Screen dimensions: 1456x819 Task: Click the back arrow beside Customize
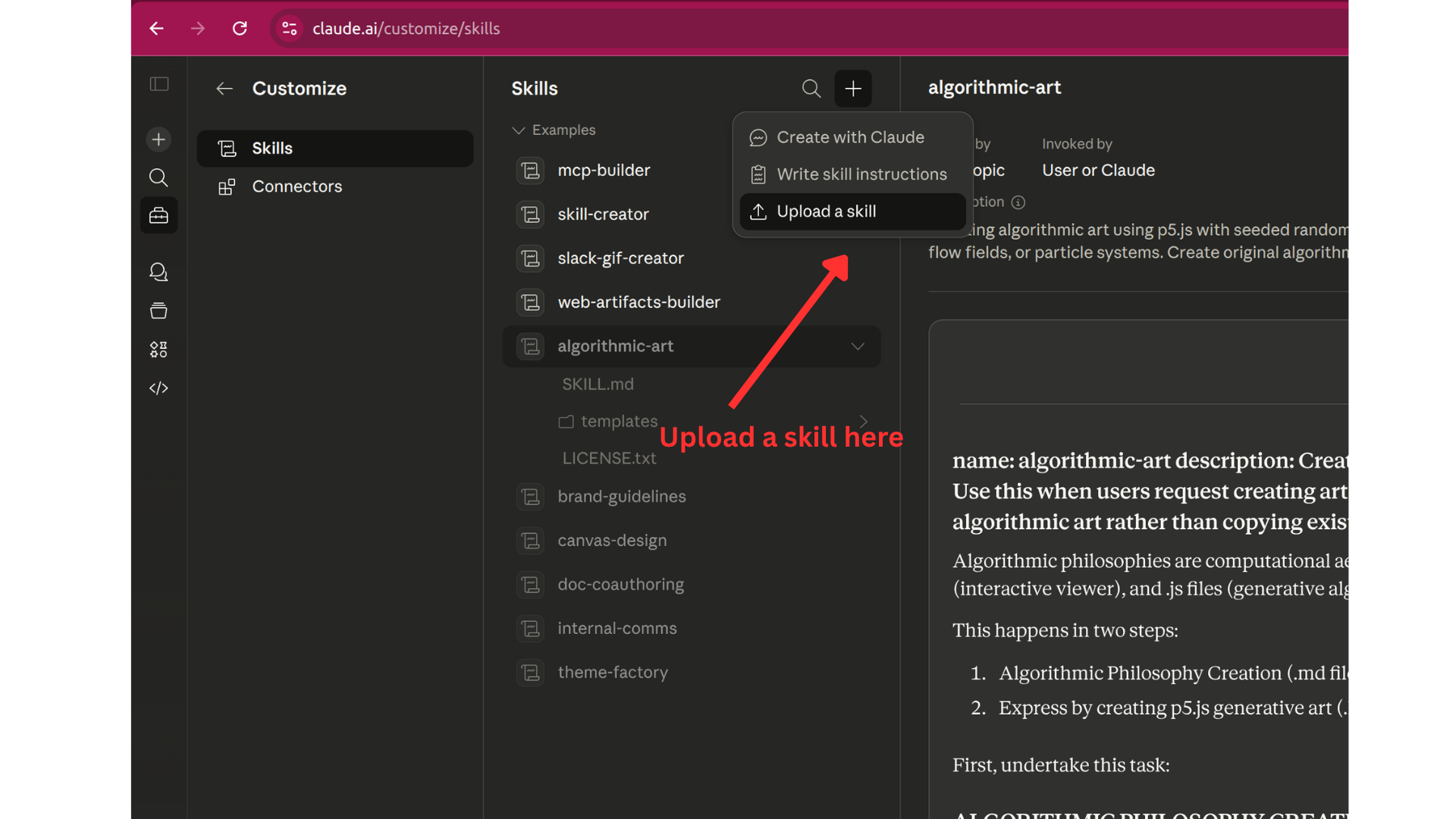click(x=224, y=89)
